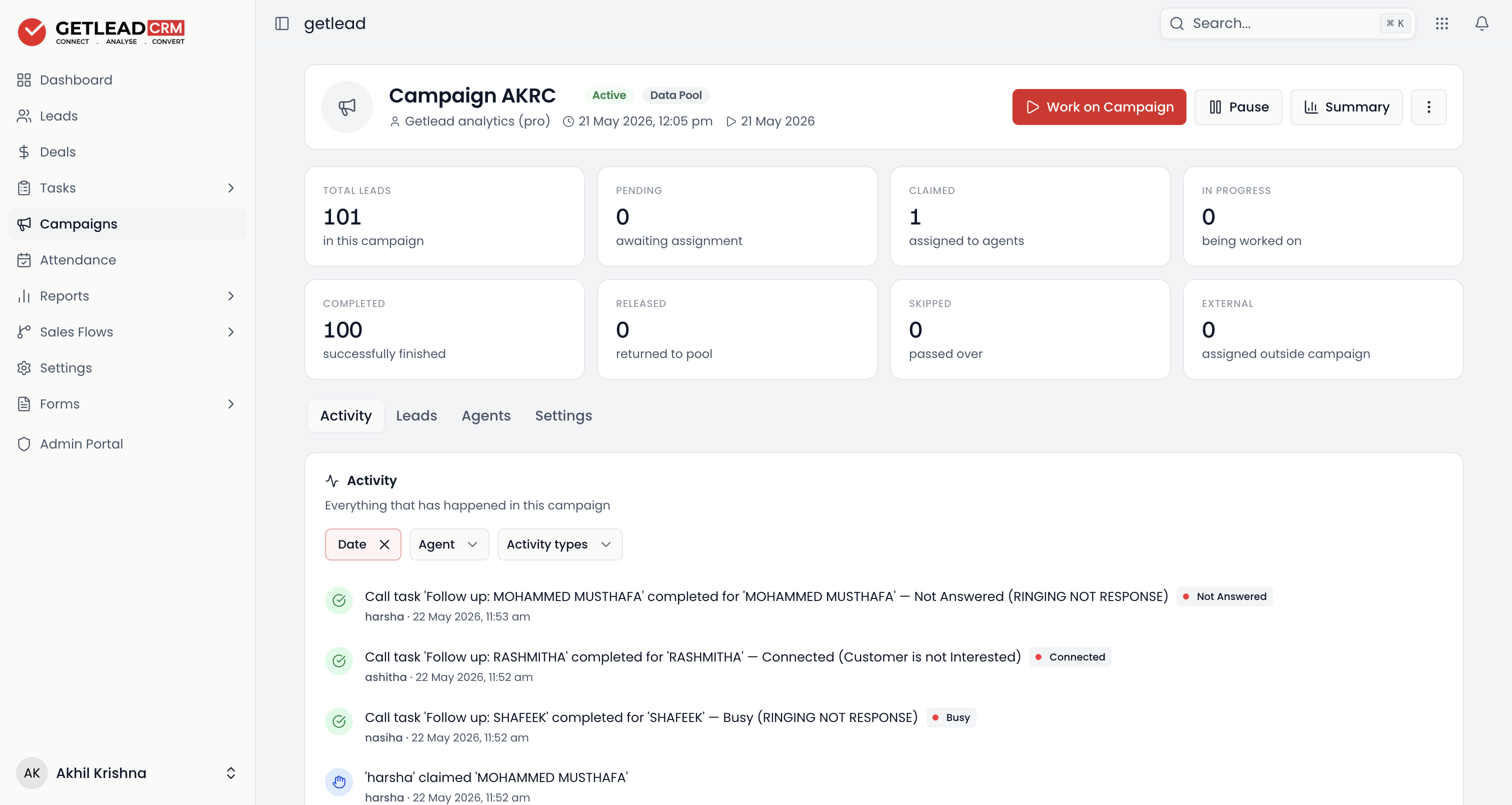This screenshot has height=805, width=1512.
Task: Click the Reports bar chart icon
Action: coord(24,296)
